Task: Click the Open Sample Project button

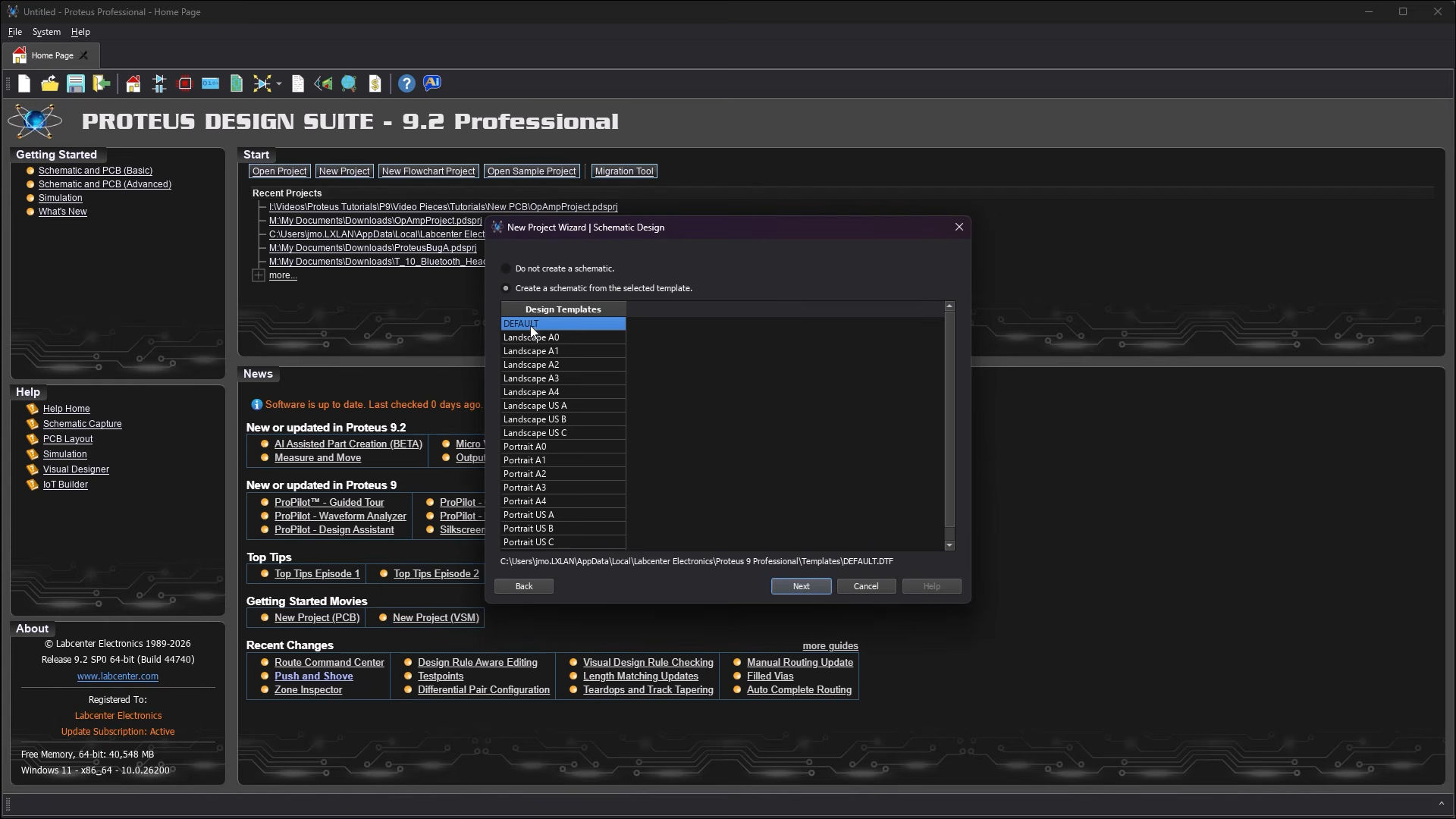Action: [x=532, y=171]
